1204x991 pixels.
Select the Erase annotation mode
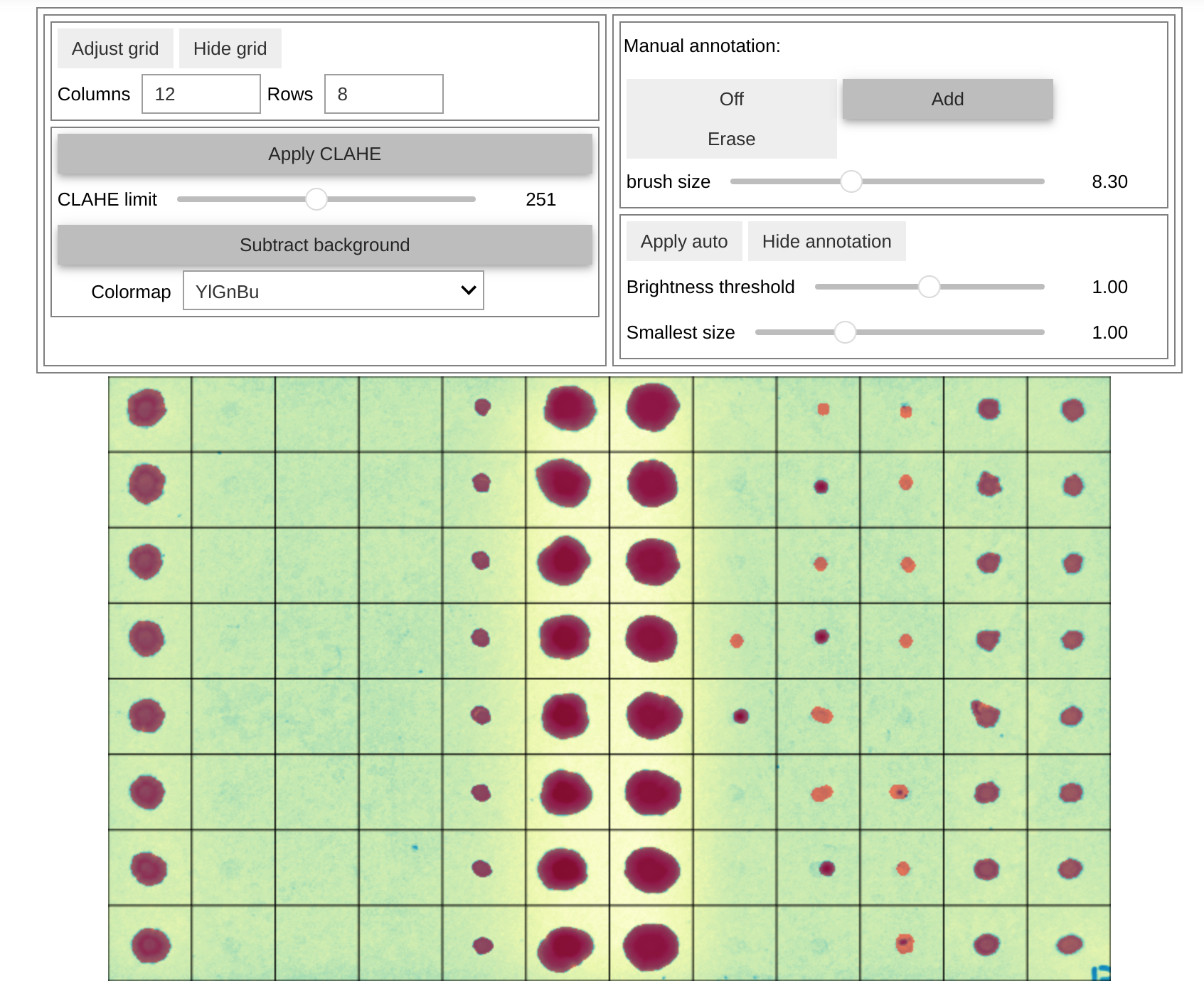click(x=731, y=139)
